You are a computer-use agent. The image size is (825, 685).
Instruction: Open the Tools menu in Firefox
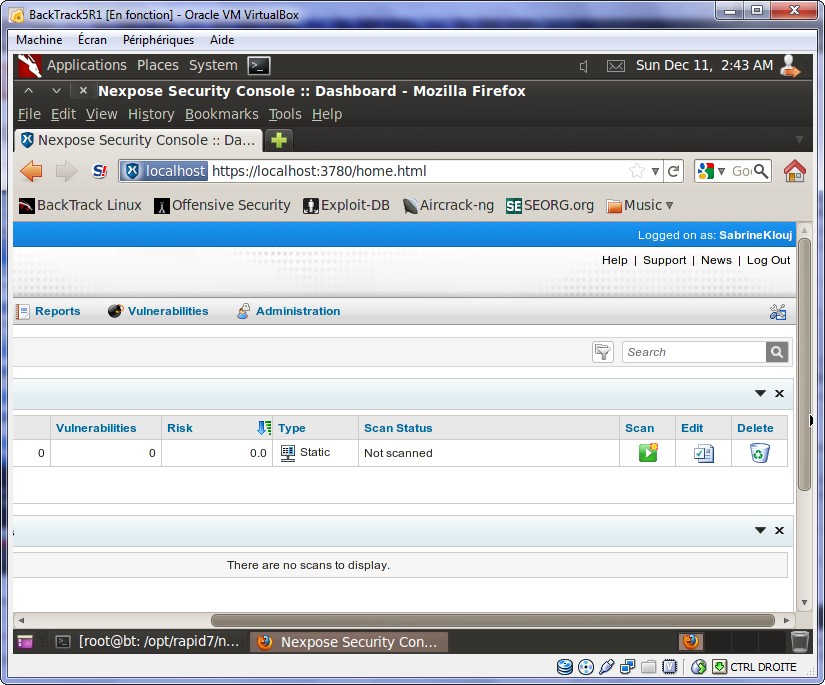(x=285, y=114)
